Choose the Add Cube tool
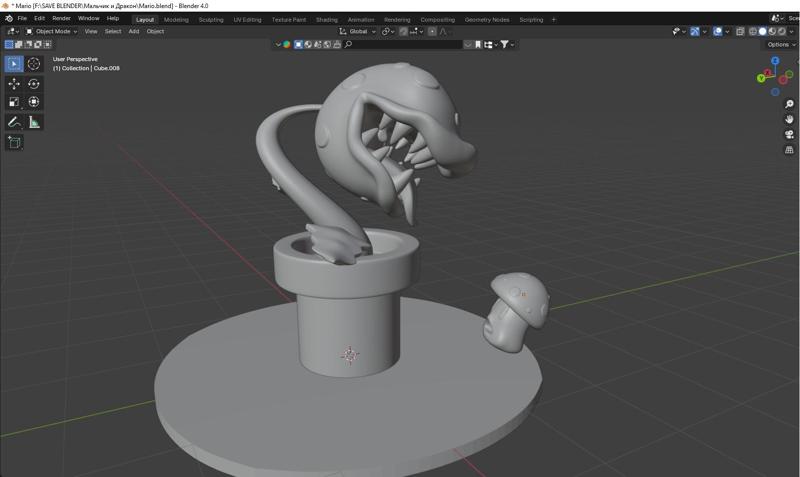Viewport: 800px width, 477px height. [14, 142]
